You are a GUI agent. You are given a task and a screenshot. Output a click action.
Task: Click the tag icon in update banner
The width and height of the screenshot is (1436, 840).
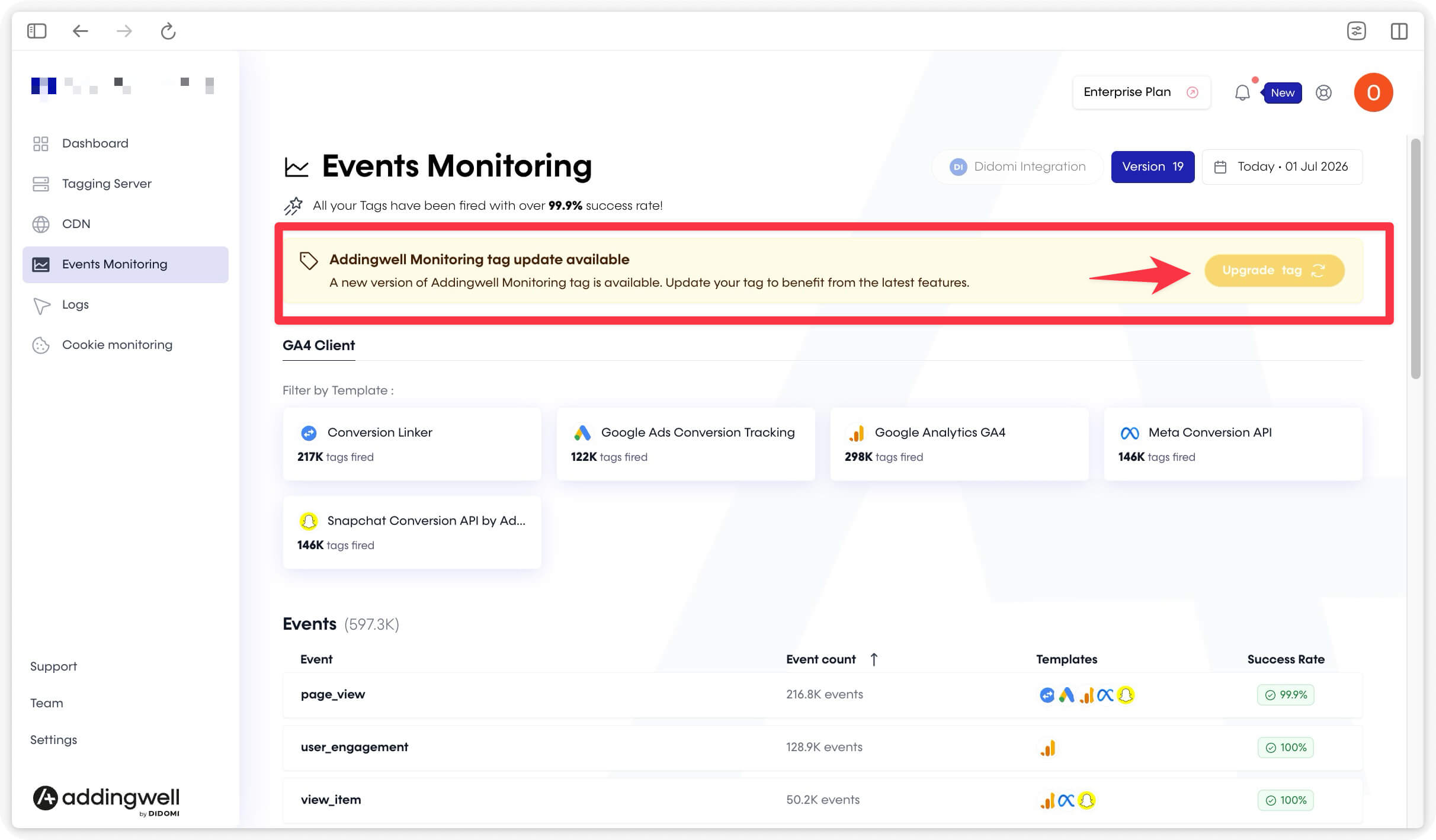(309, 261)
